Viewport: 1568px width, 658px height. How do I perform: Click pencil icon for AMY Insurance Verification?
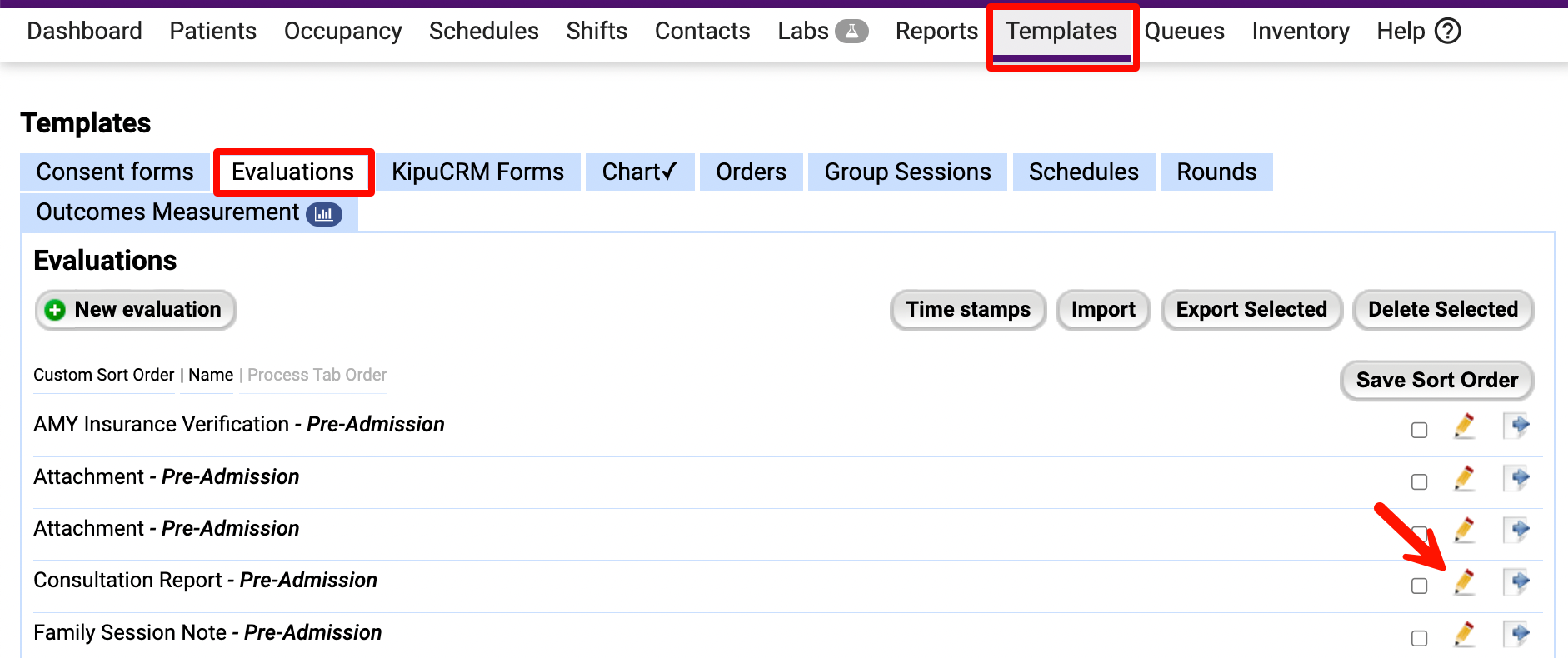(1464, 426)
